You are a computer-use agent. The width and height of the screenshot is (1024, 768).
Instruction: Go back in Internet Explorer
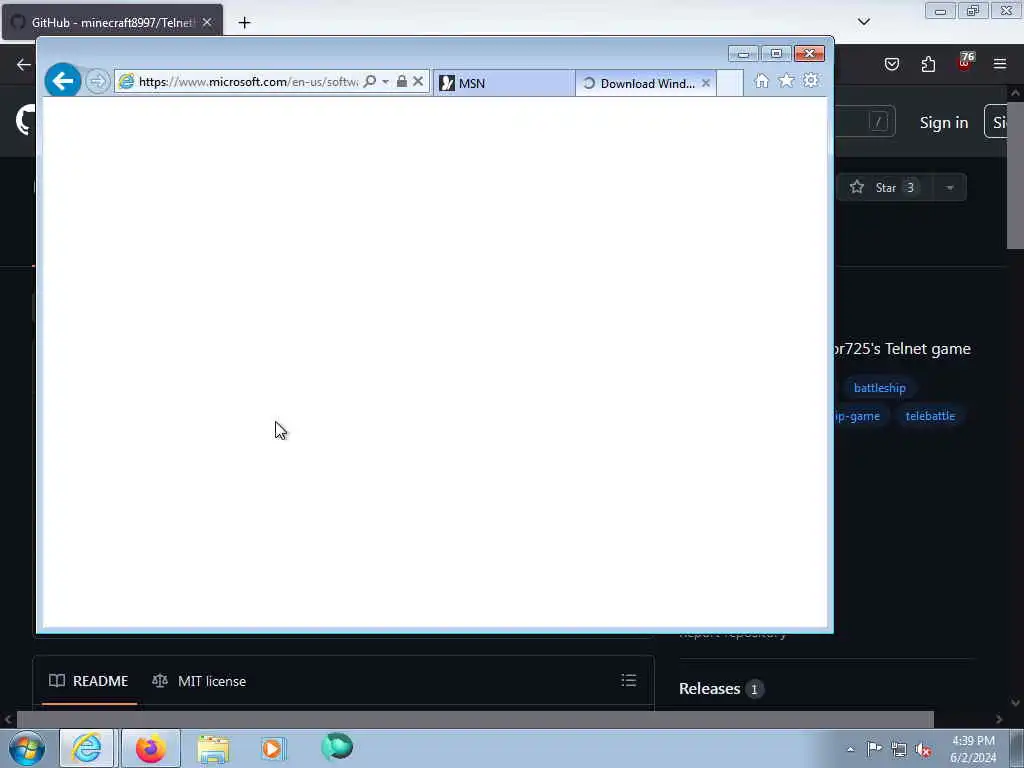pyautogui.click(x=63, y=81)
